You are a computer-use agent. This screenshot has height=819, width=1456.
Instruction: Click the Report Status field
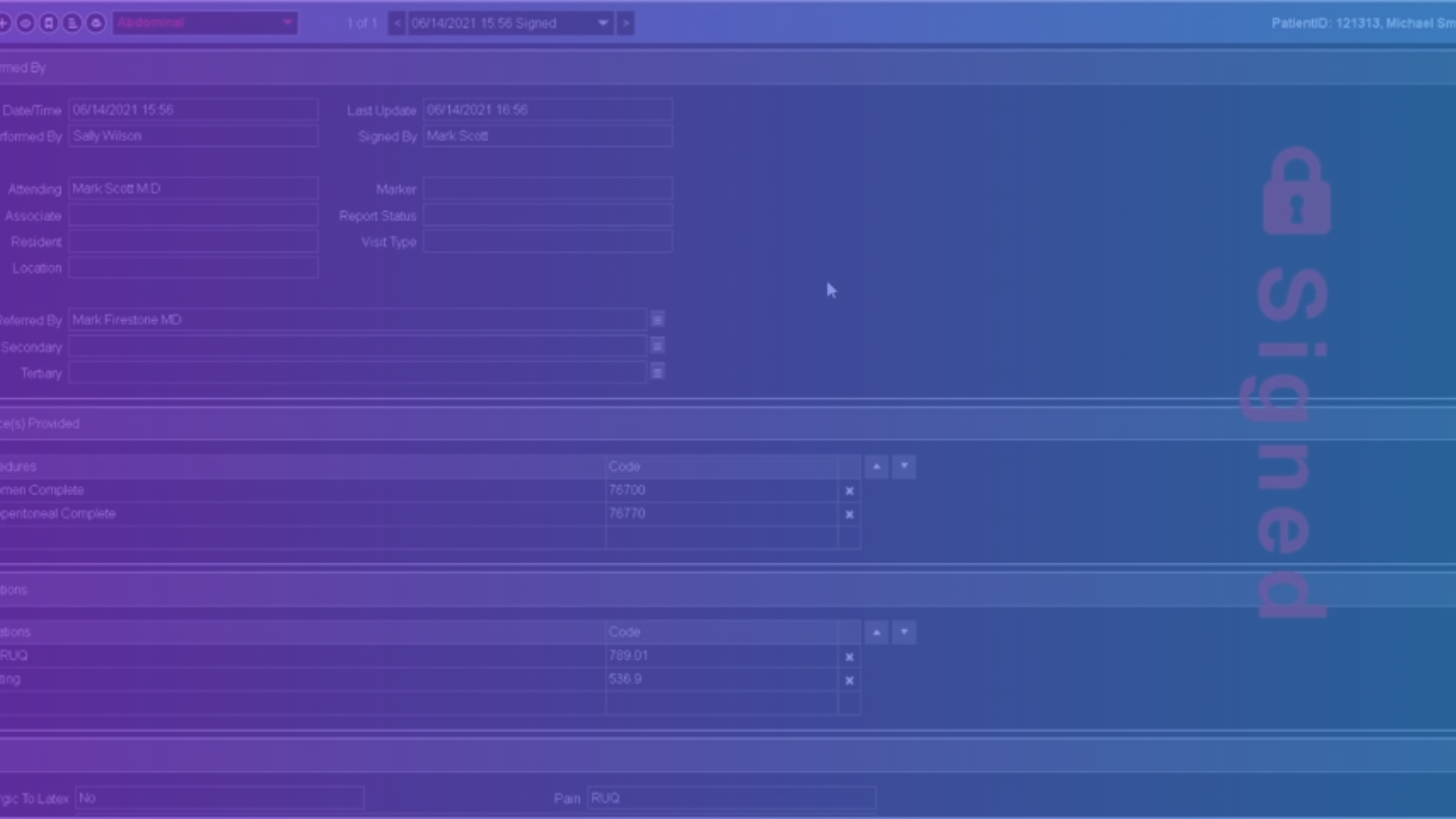coord(548,216)
